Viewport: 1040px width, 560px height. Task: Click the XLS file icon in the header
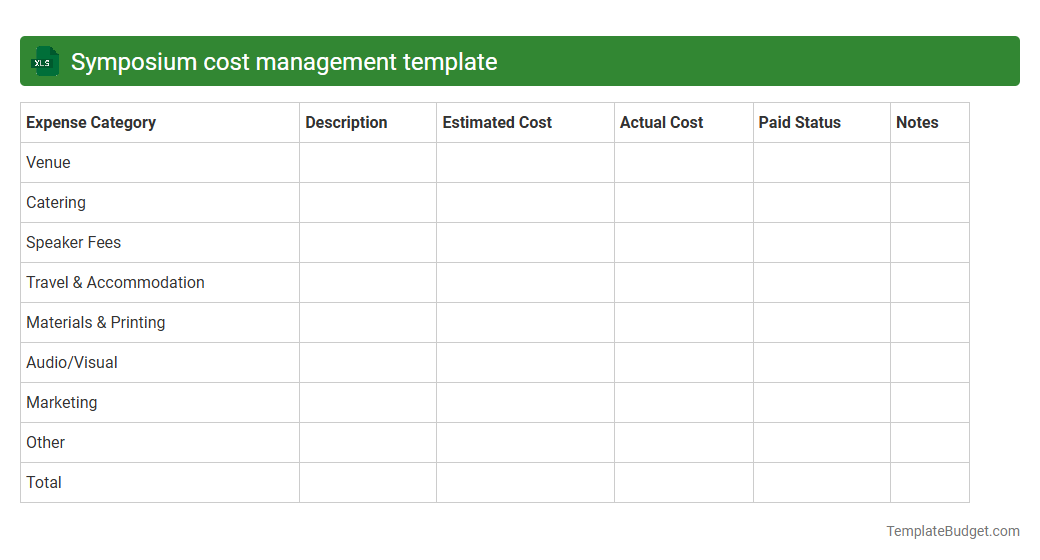(44, 62)
